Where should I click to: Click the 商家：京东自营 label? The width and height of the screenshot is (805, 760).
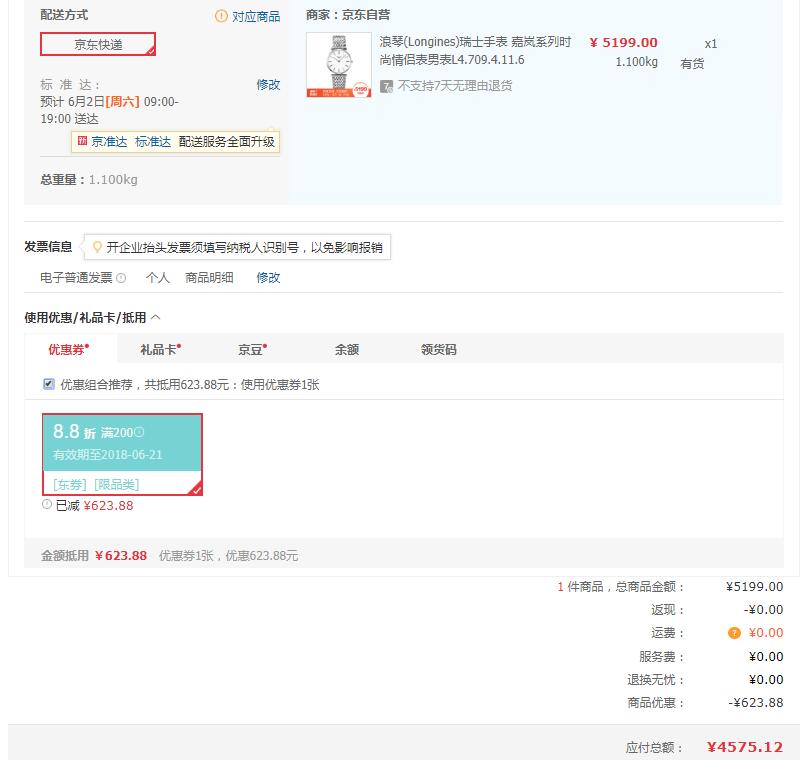click(348, 15)
